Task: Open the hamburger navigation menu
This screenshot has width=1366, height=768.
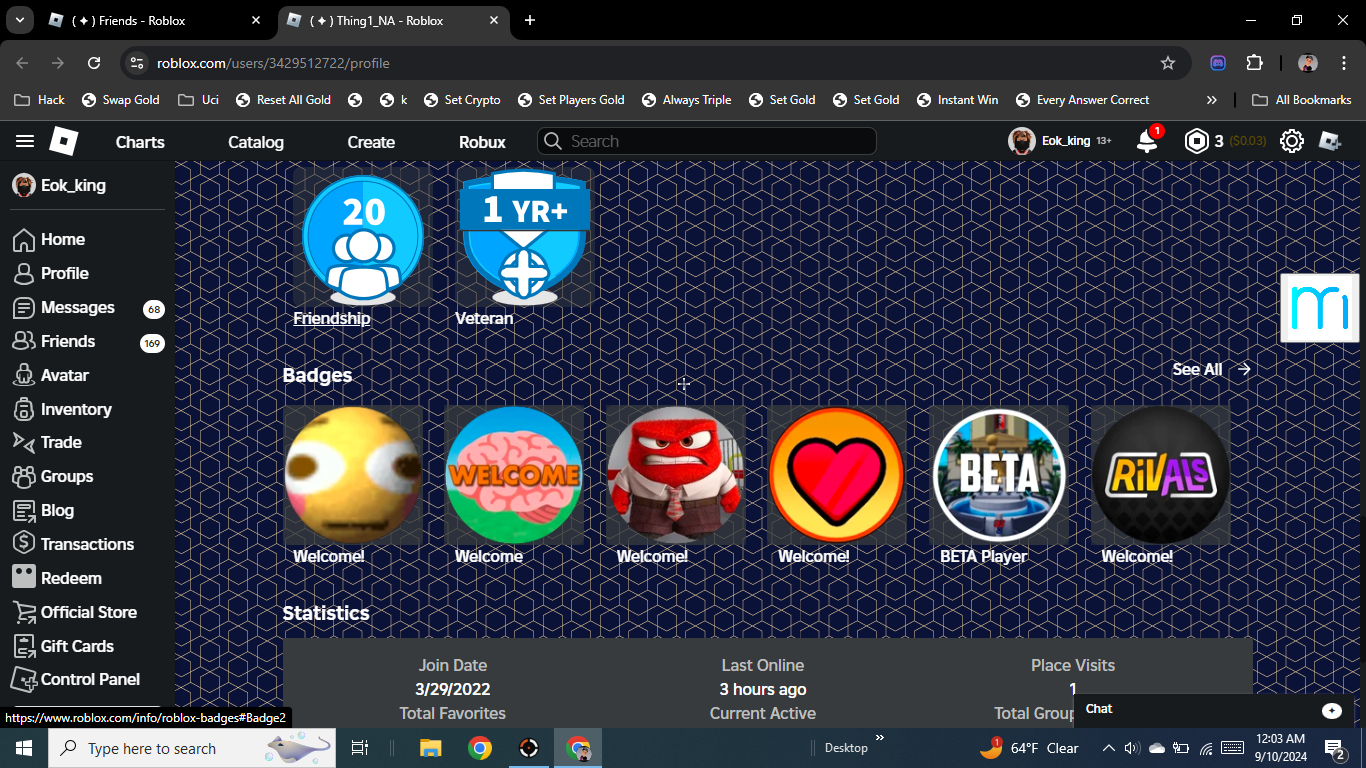Action: click(x=25, y=142)
